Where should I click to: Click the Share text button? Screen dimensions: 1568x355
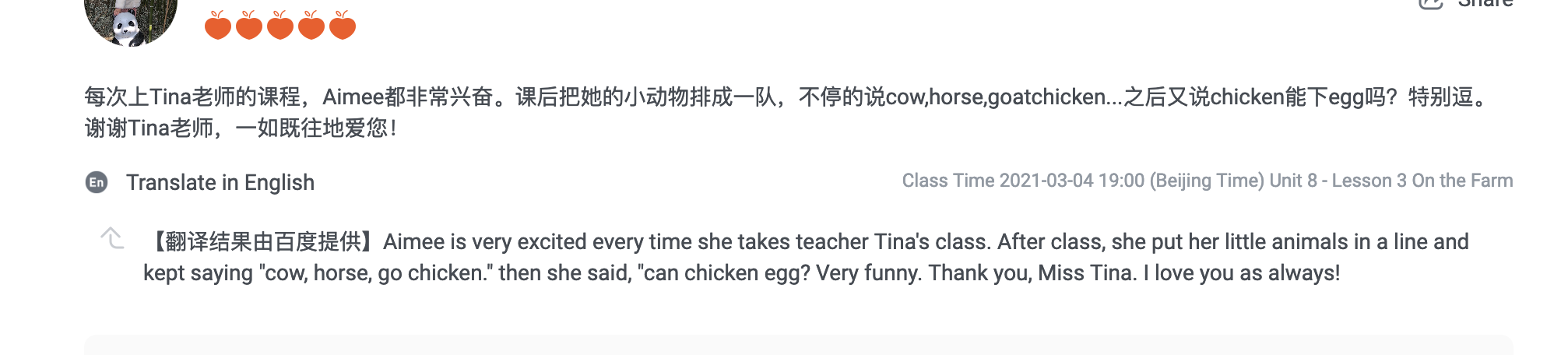click(1485, 4)
